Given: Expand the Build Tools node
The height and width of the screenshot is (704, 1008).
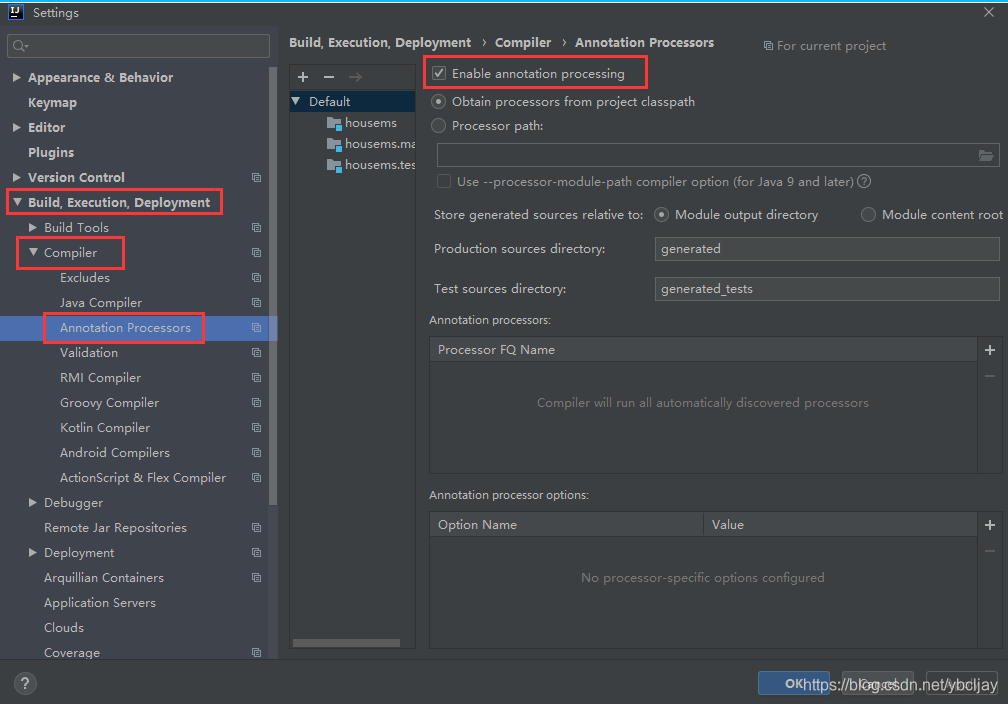Looking at the screenshot, I should (33, 228).
